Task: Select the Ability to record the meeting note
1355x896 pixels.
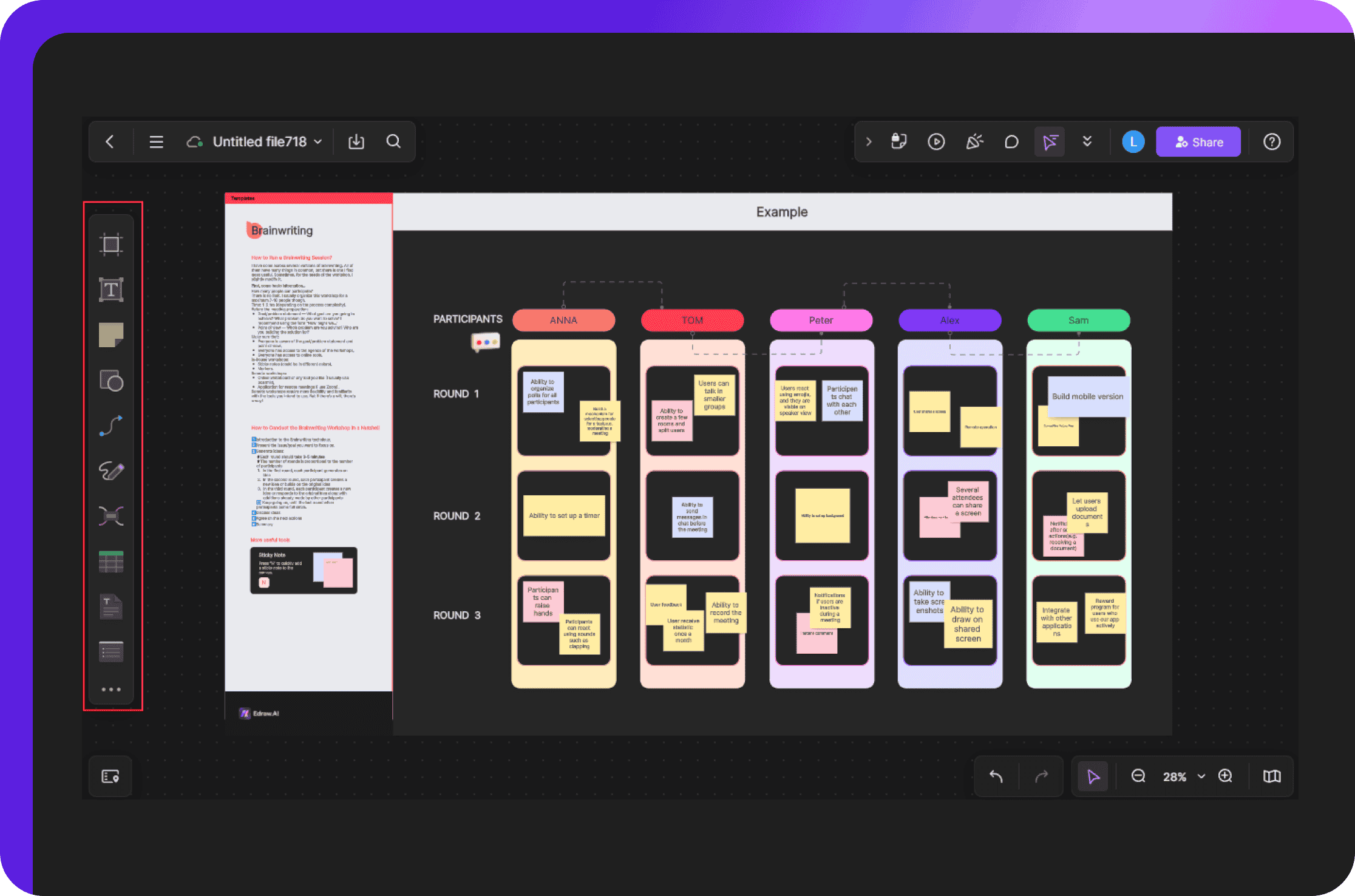Action: [726, 613]
